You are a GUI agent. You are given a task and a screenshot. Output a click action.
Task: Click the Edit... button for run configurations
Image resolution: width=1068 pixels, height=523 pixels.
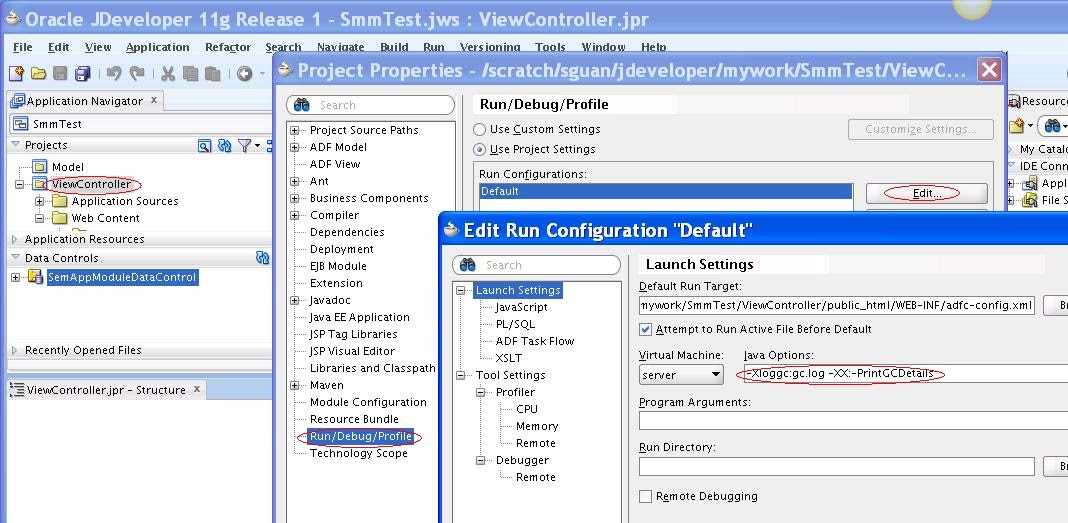[926, 193]
